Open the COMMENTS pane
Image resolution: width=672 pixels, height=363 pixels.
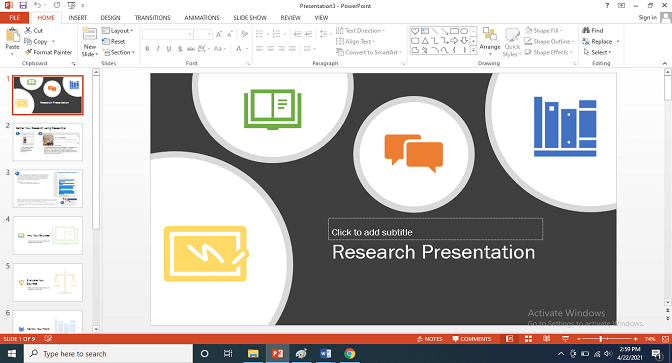tap(472, 339)
